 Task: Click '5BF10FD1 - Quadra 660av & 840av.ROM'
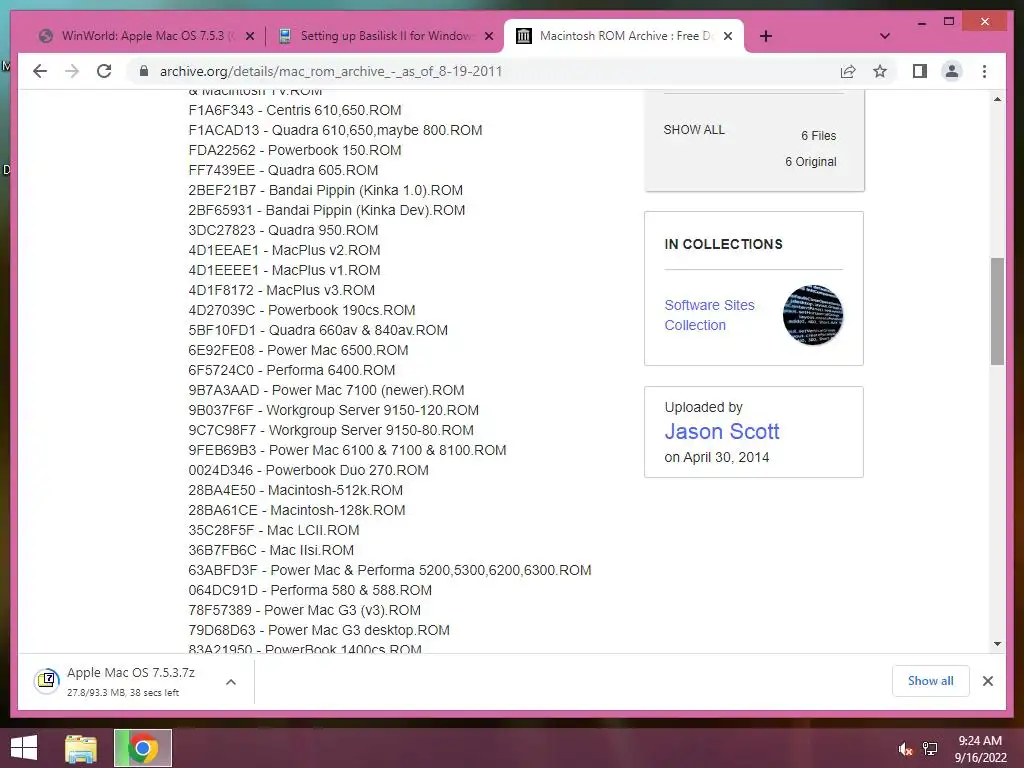click(x=318, y=330)
